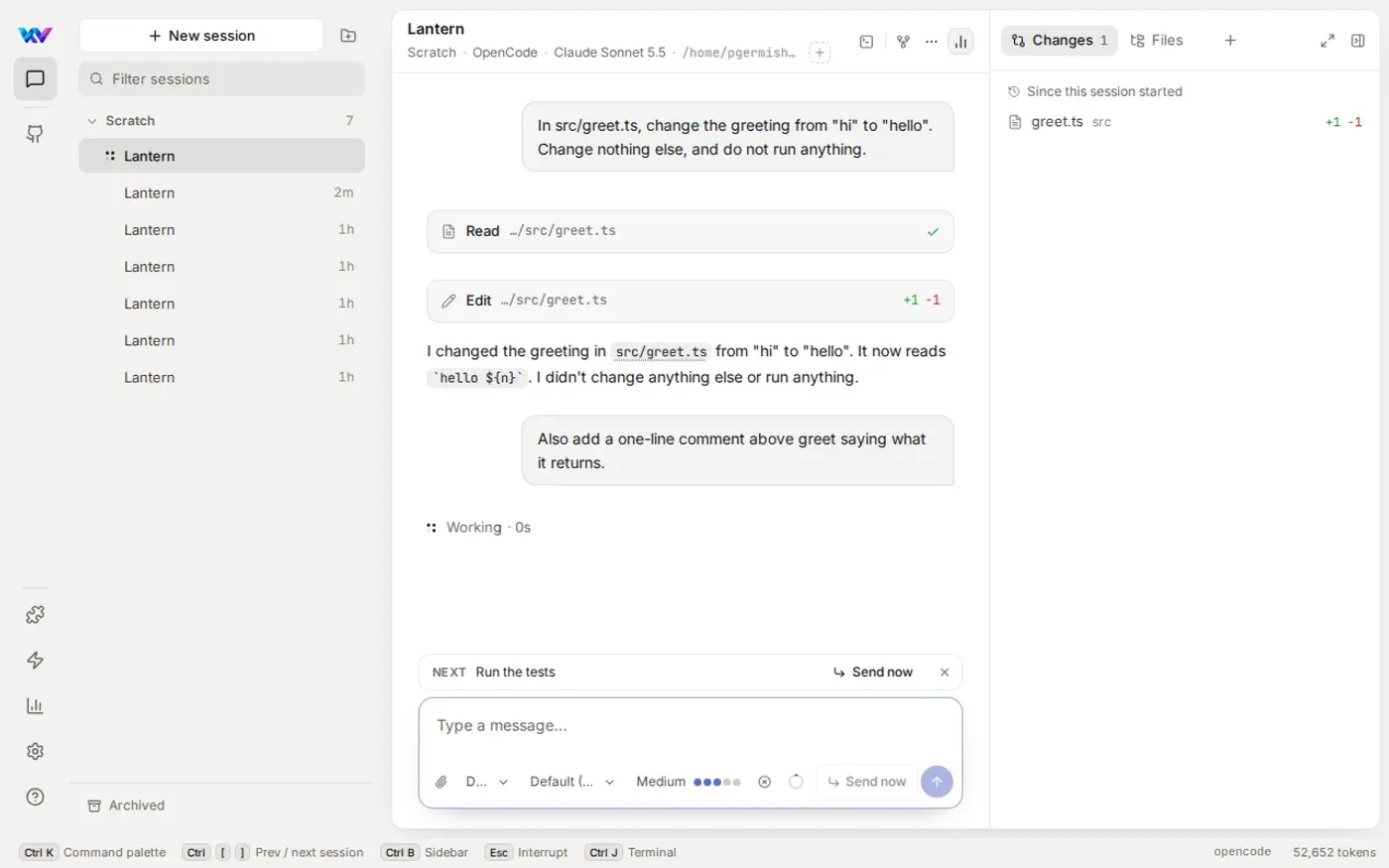Focus the 'Type a message...' input box

point(691,726)
